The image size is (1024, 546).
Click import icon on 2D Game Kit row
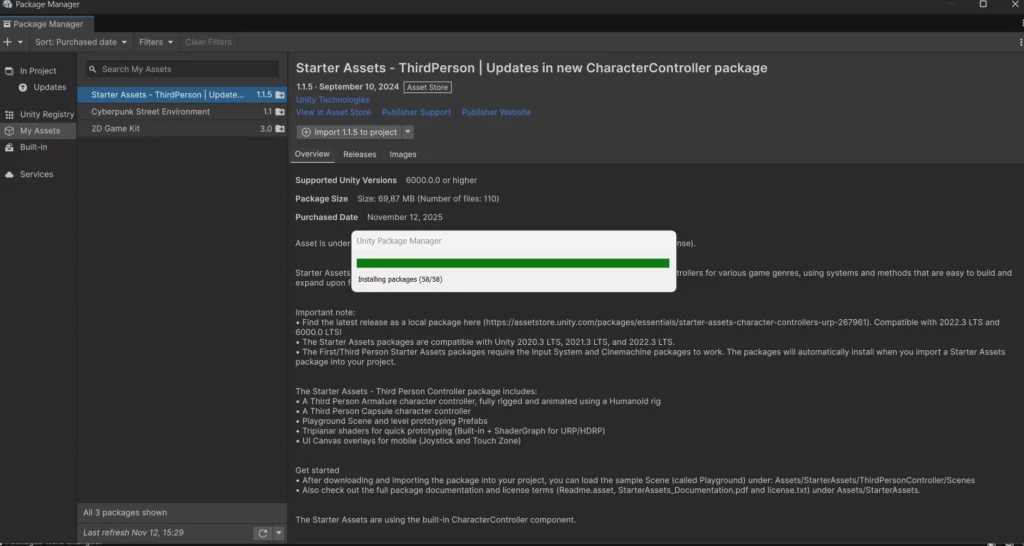tap(280, 129)
